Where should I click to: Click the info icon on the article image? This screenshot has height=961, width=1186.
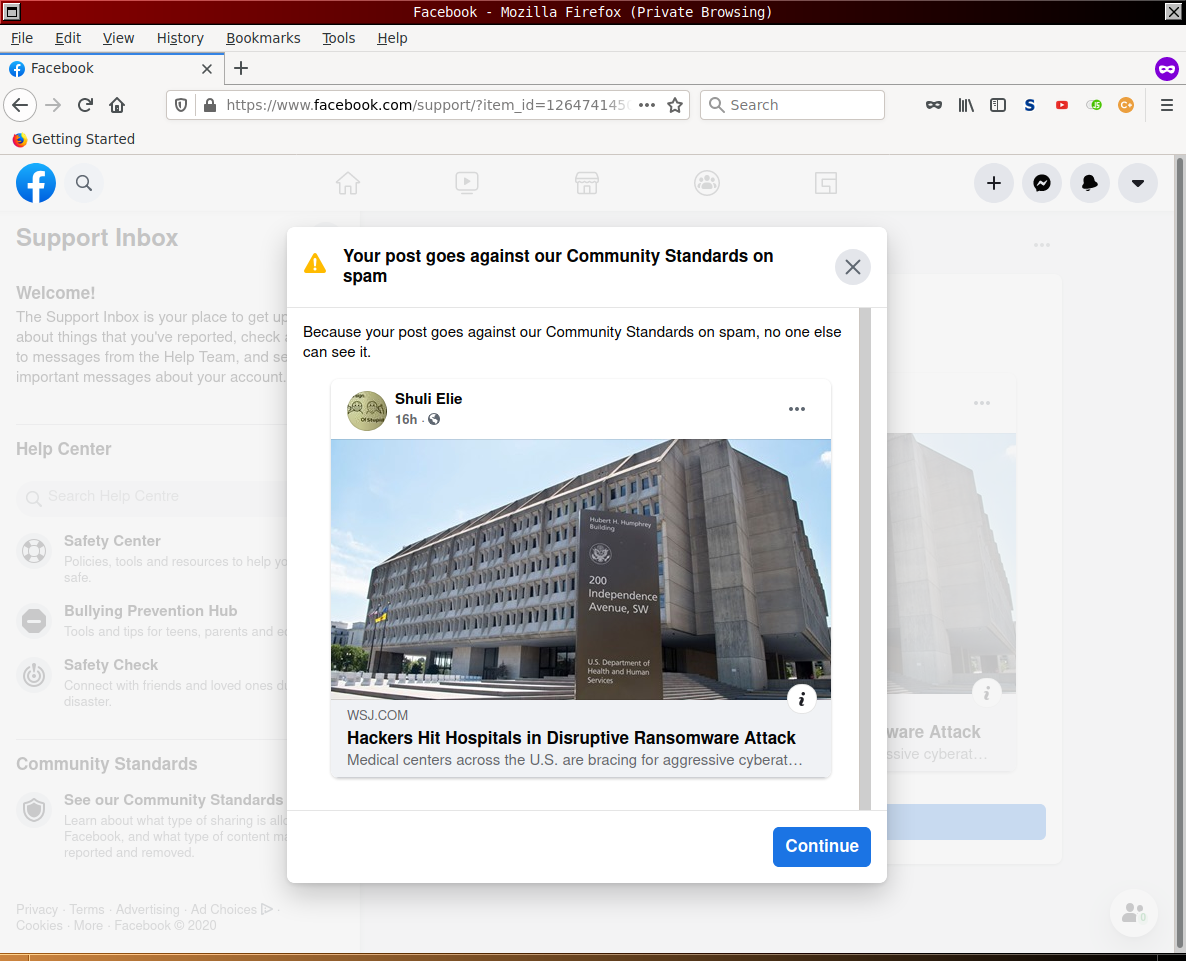(802, 699)
